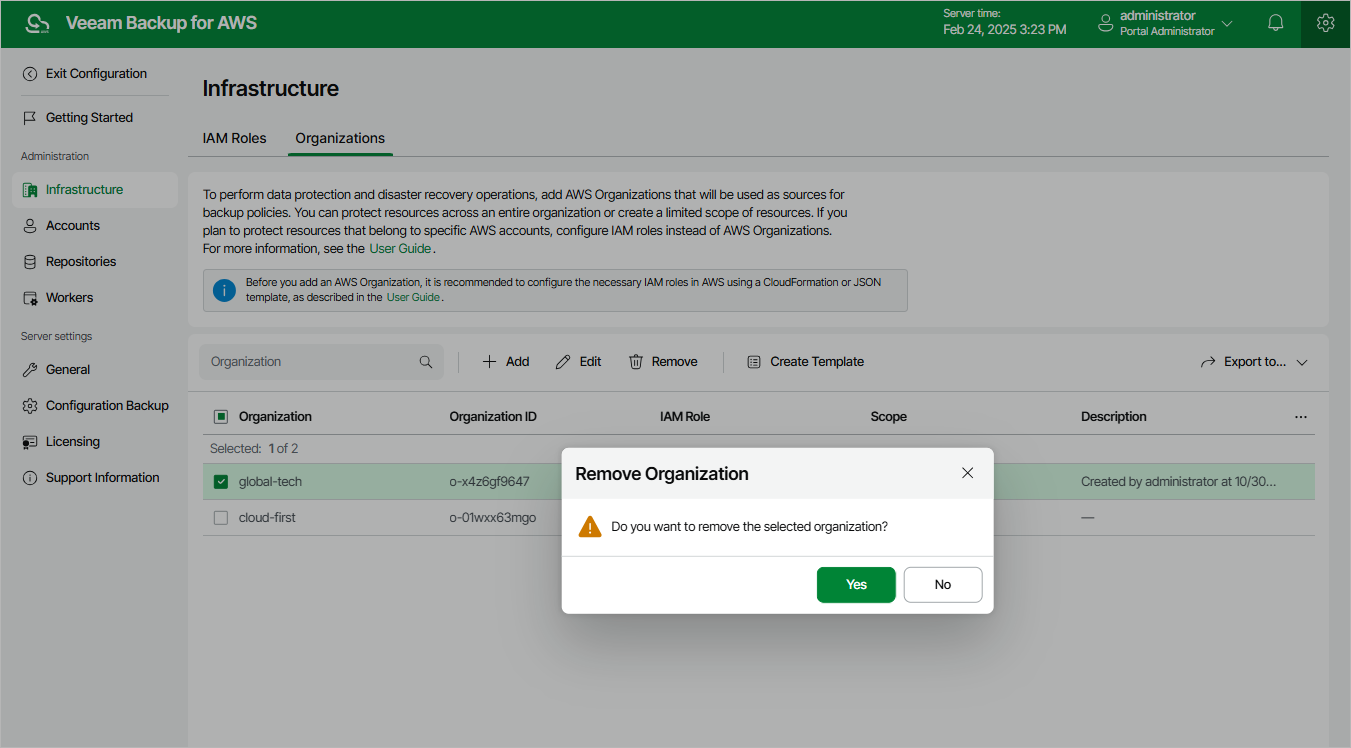This screenshot has width=1351, height=748.
Task: Open the administrator account dropdown
Action: click(1227, 23)
